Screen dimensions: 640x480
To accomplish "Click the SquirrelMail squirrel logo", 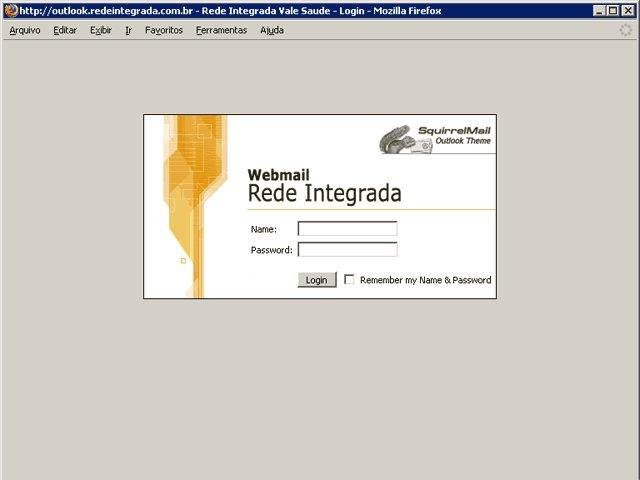I will pyautogui.click(x=405, y=140).
